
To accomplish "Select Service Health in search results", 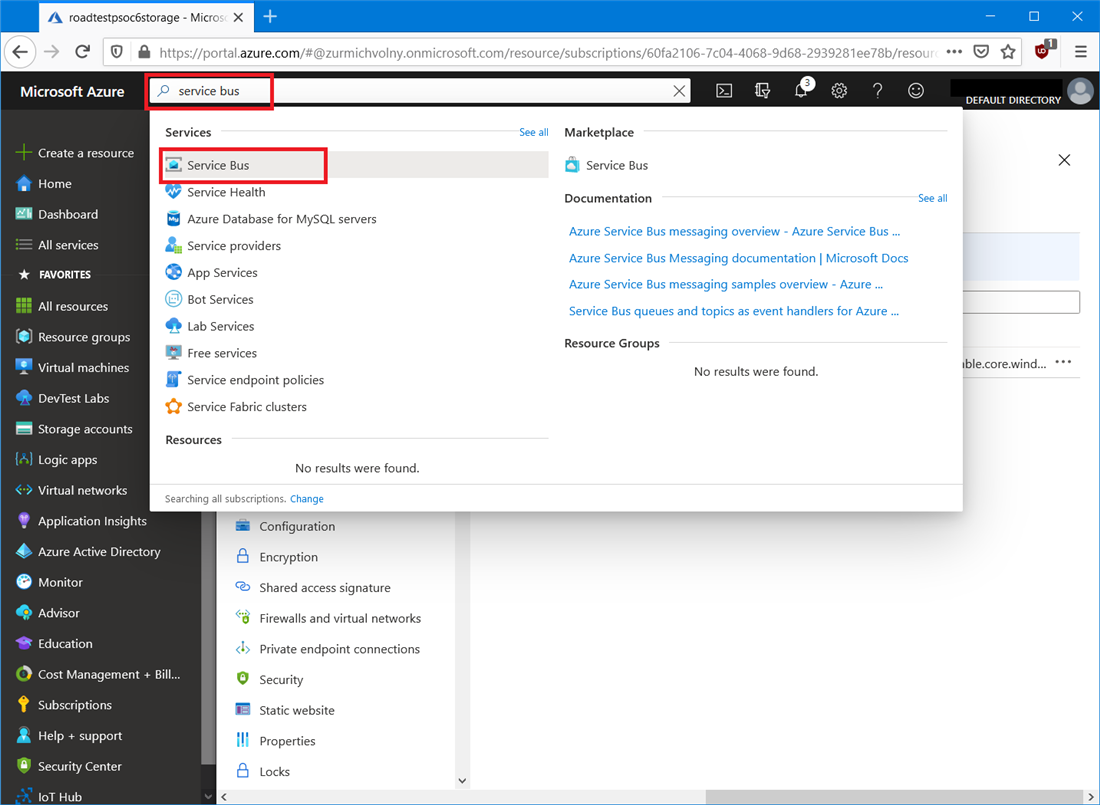I will [x=226, y=192].
